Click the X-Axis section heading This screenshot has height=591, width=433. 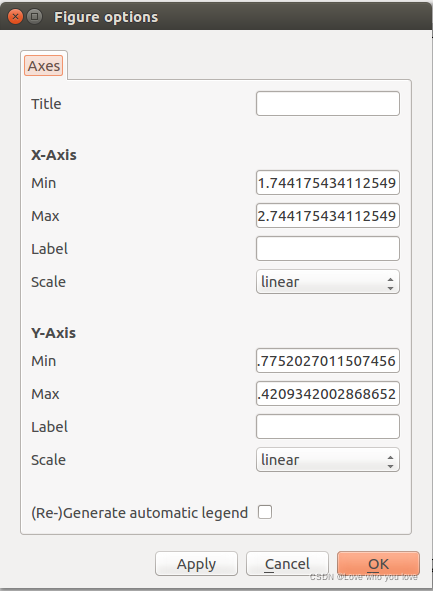pos(54,155)
